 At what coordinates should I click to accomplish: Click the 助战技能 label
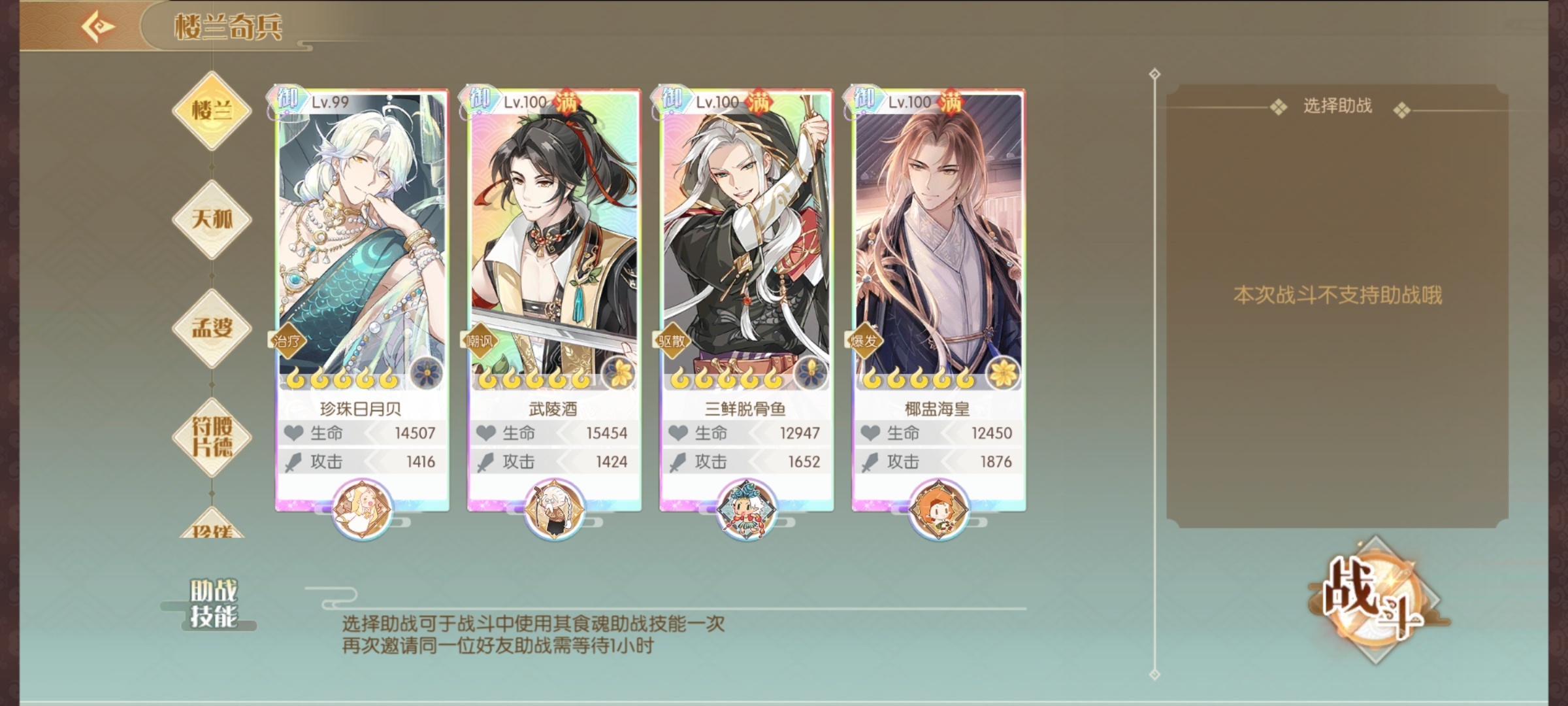pyautogui.click(x=213, y=604)
